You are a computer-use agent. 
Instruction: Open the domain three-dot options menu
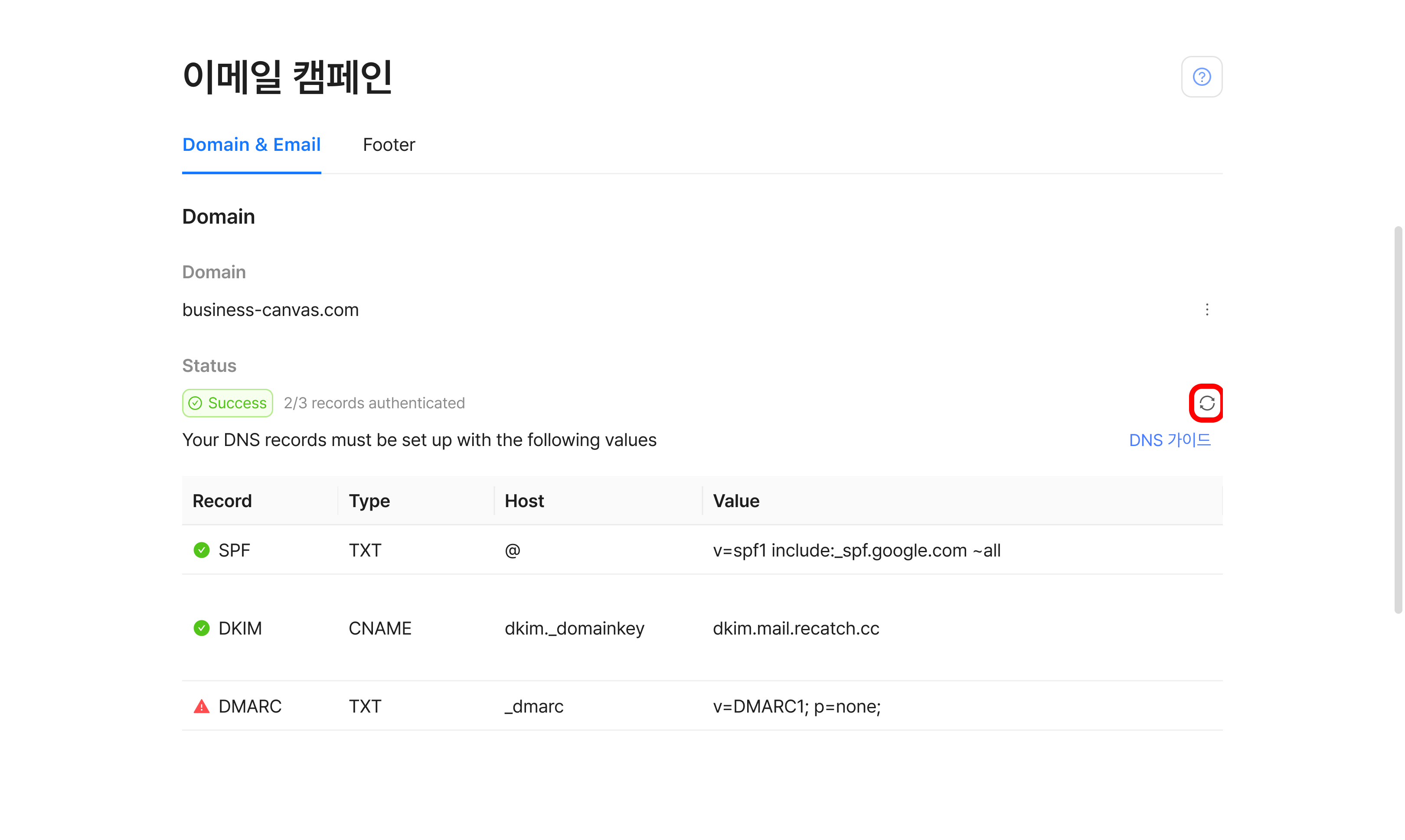(x=1207, y=309)
